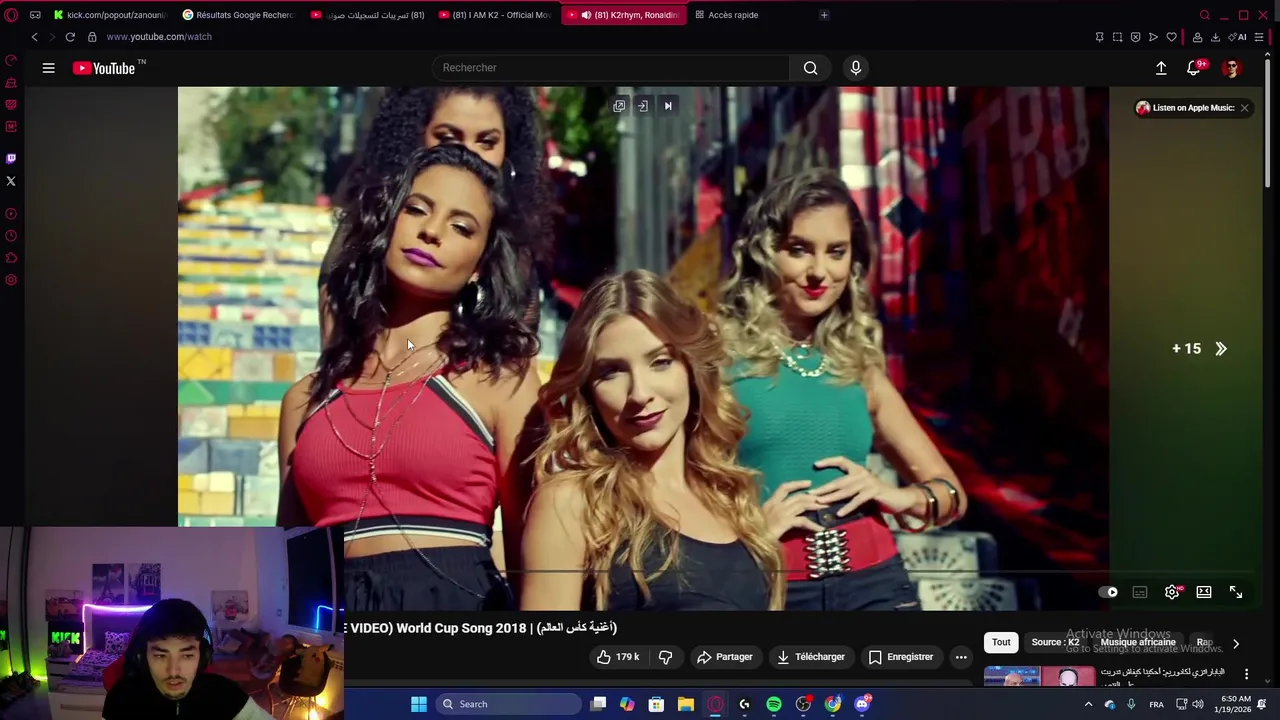
Task: Open a new browser tab
Action: tap(824, 15)
